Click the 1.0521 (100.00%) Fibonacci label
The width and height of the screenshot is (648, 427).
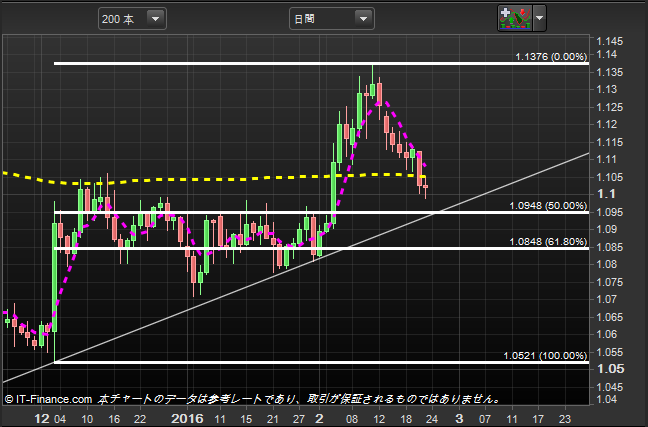click(545, 355)
